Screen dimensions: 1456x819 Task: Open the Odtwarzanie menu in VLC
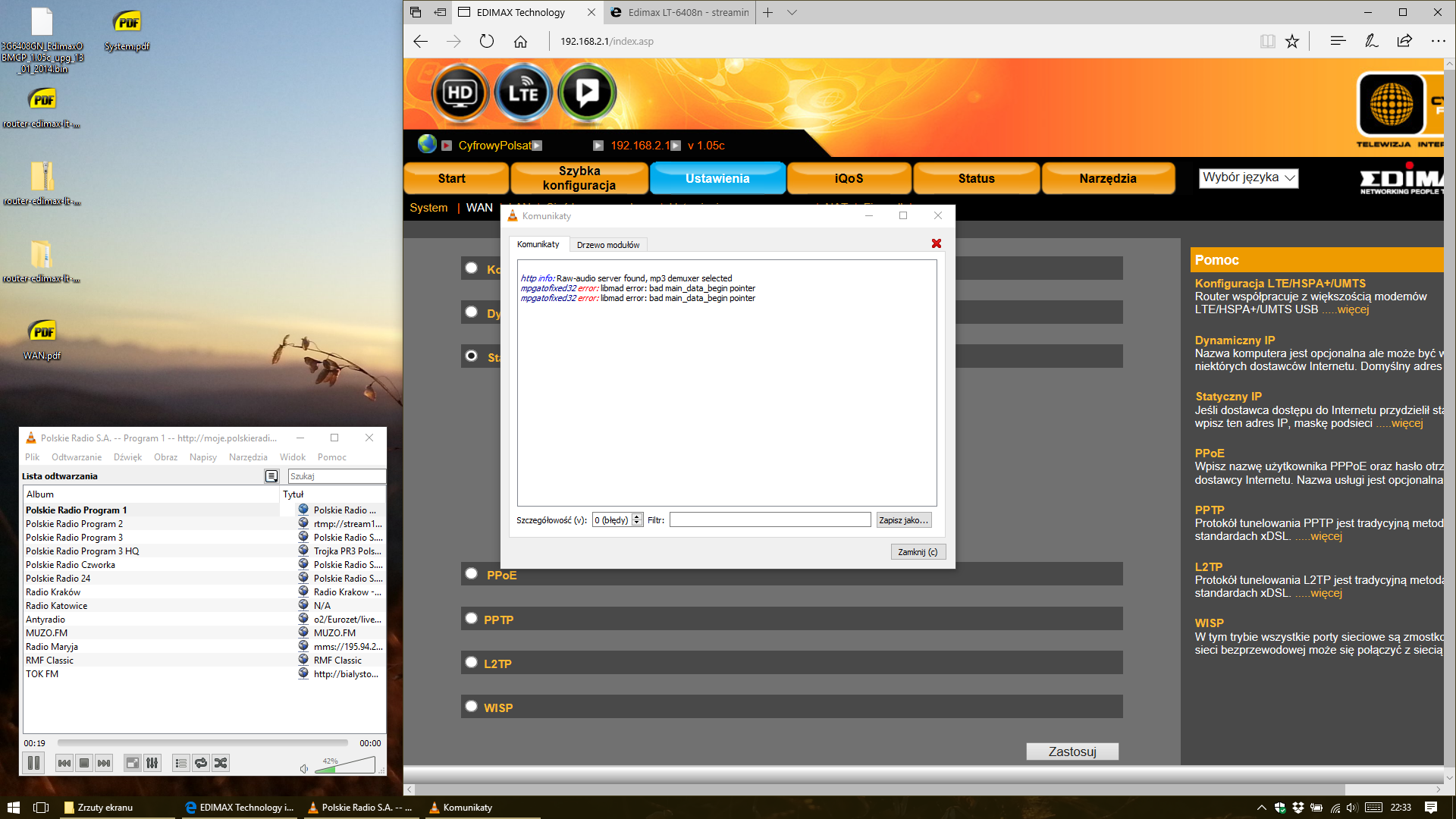77,457
